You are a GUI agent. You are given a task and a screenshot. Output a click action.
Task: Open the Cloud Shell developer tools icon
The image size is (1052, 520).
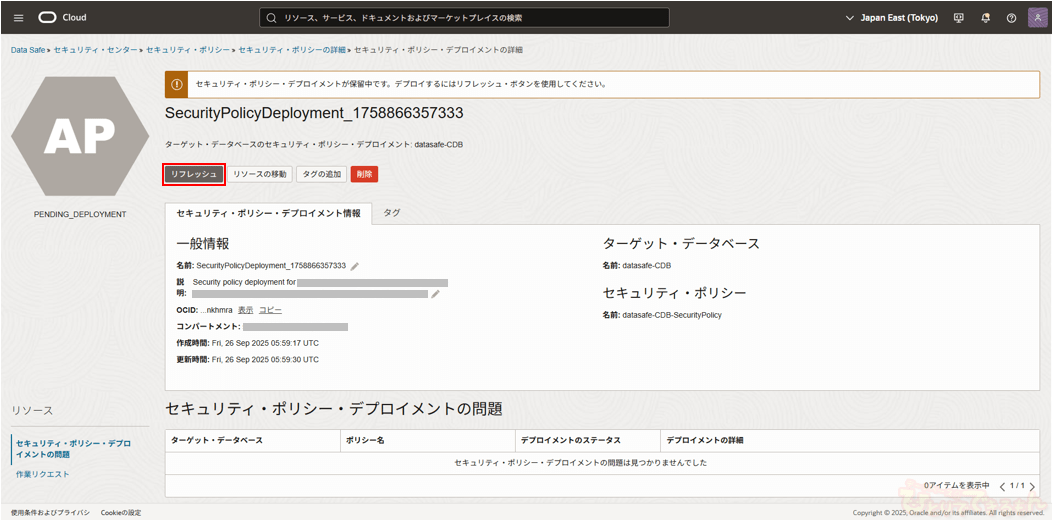[959, 18]
